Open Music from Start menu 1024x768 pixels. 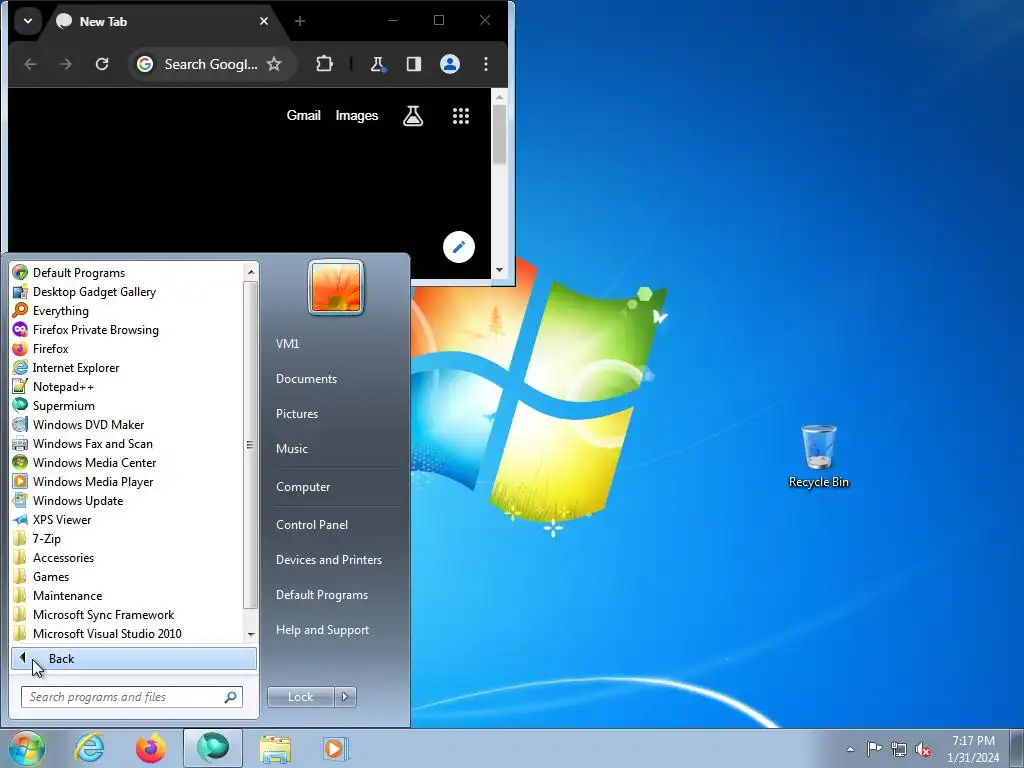tap(335, 449)
